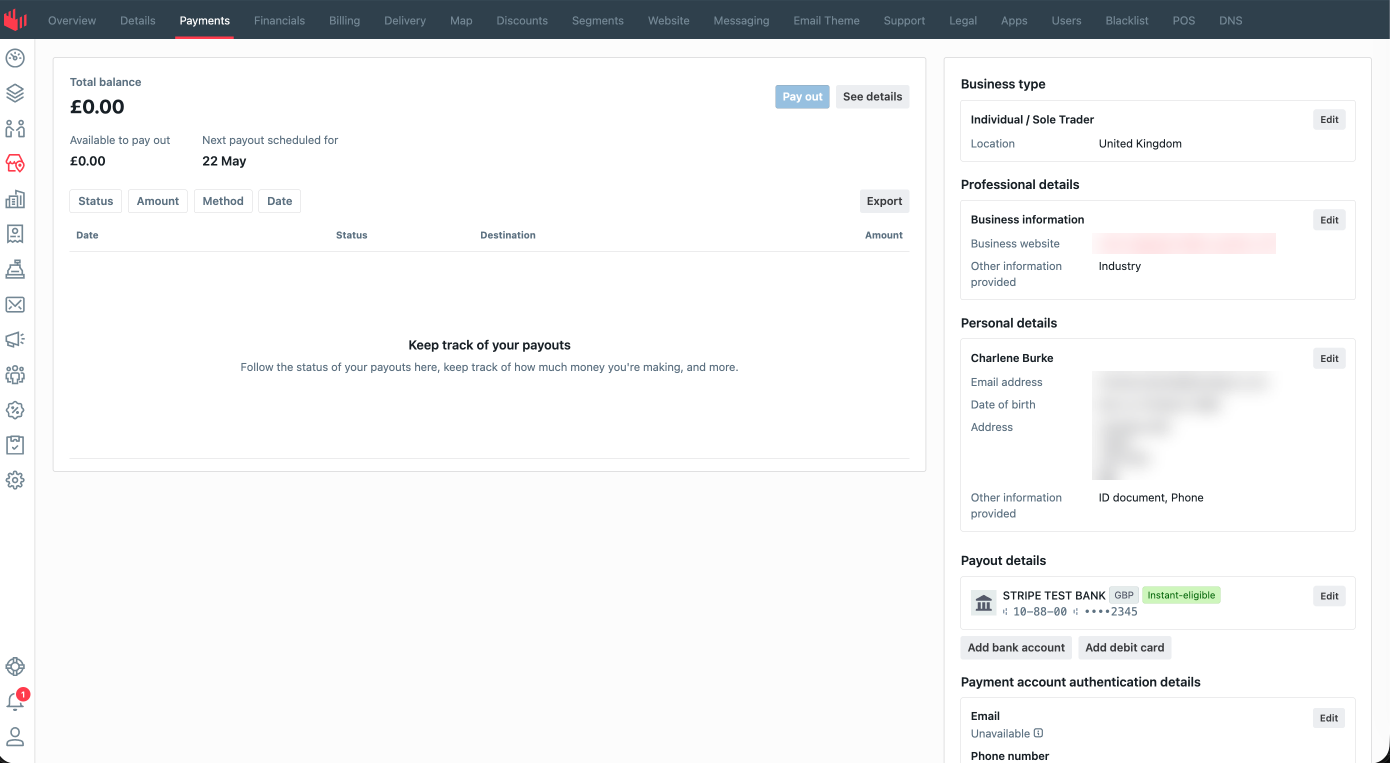Open the user profile icon
Screen dimensions: 1390x763
point(15,737)
